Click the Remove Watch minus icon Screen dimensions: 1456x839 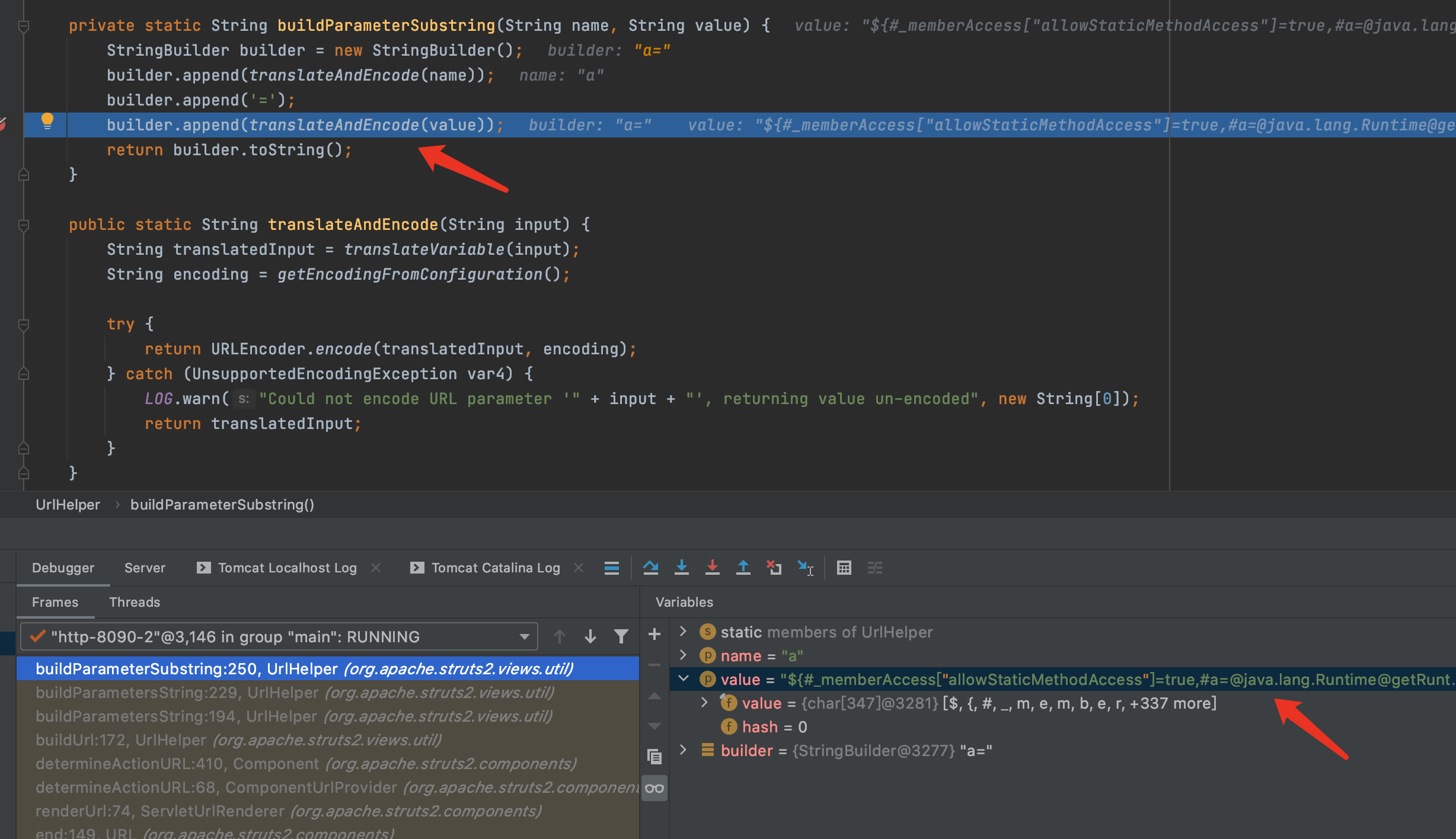[654, 665]
